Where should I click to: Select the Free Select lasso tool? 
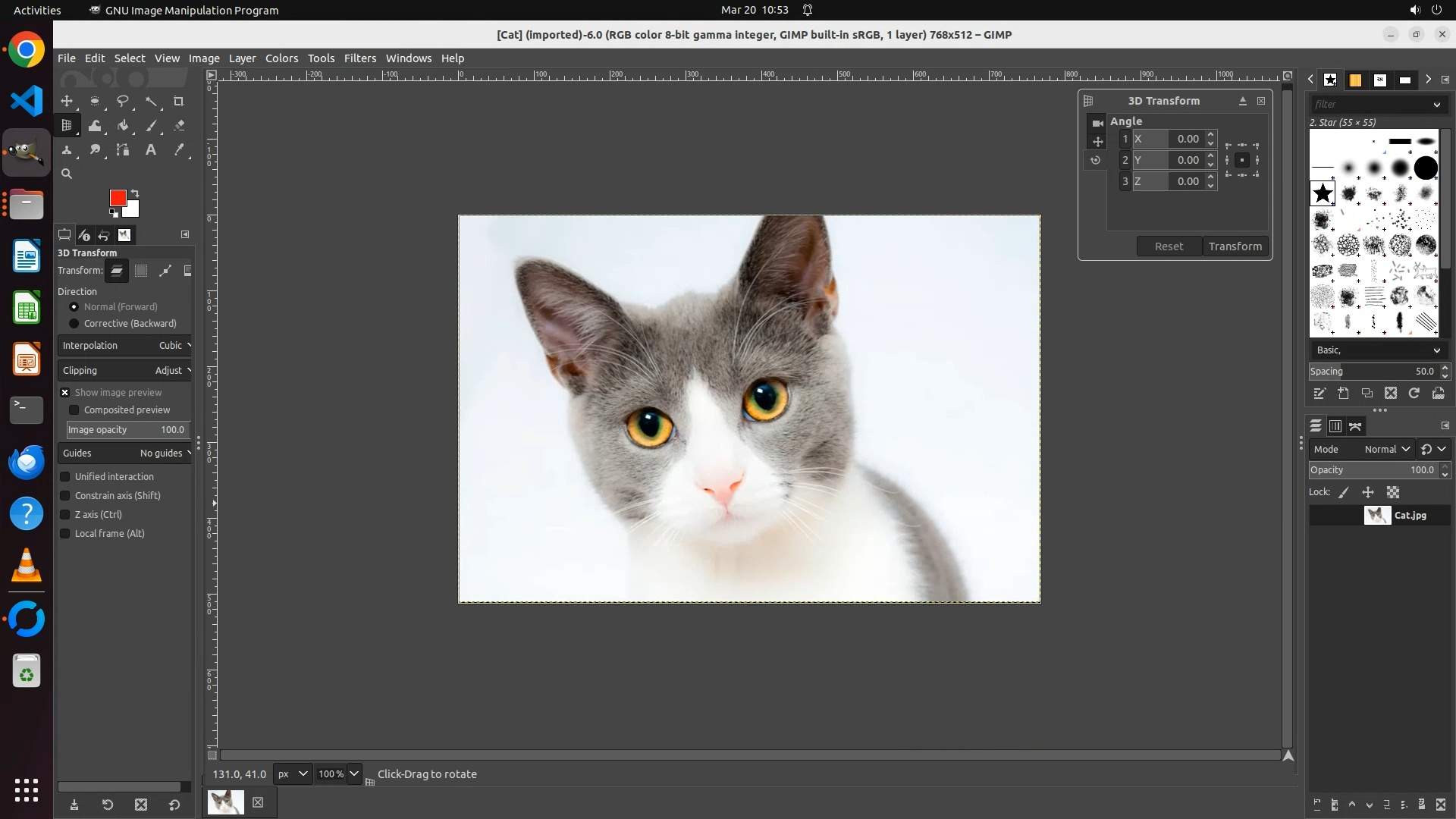point(123,101)
